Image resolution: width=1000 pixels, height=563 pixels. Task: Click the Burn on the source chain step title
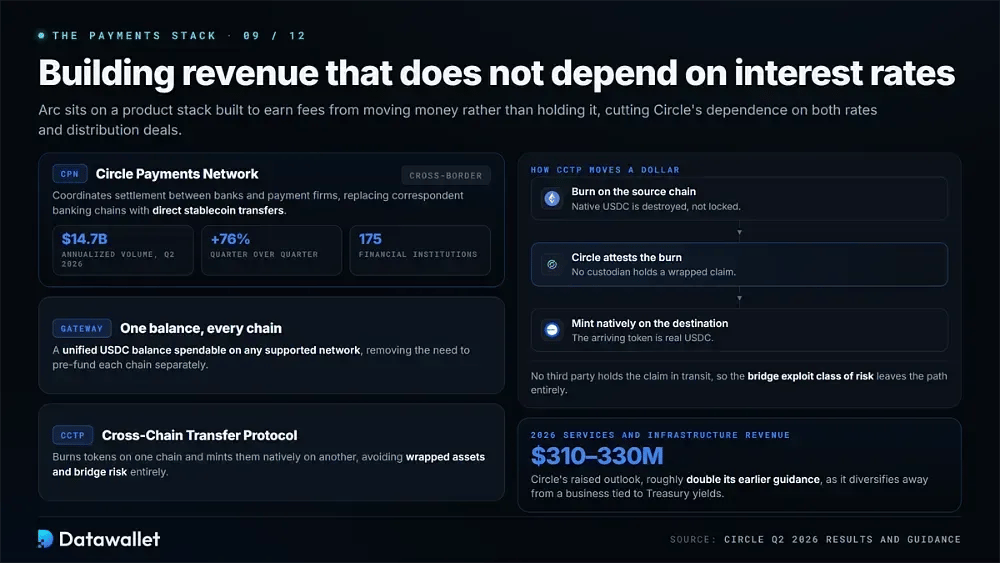pos(633,191)
